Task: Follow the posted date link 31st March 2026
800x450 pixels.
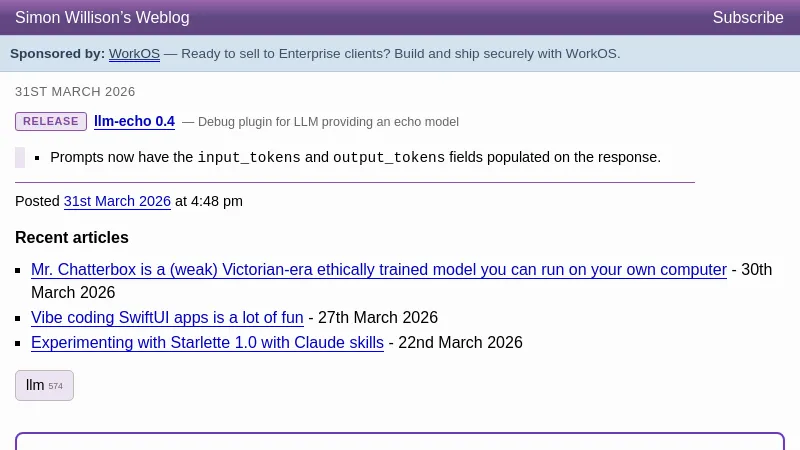Action: pos(117,201)
